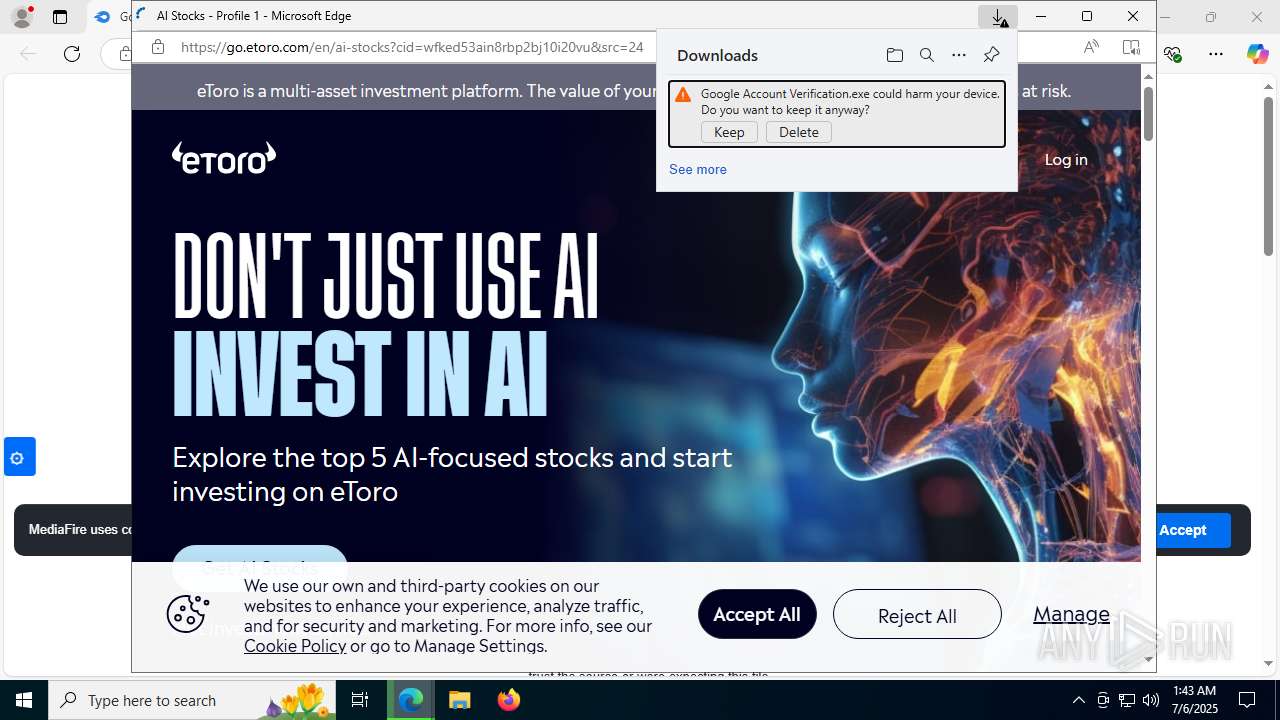Click the taskbar search box
This screenshot has width=1280, height=720.
[x=193, y=700]
